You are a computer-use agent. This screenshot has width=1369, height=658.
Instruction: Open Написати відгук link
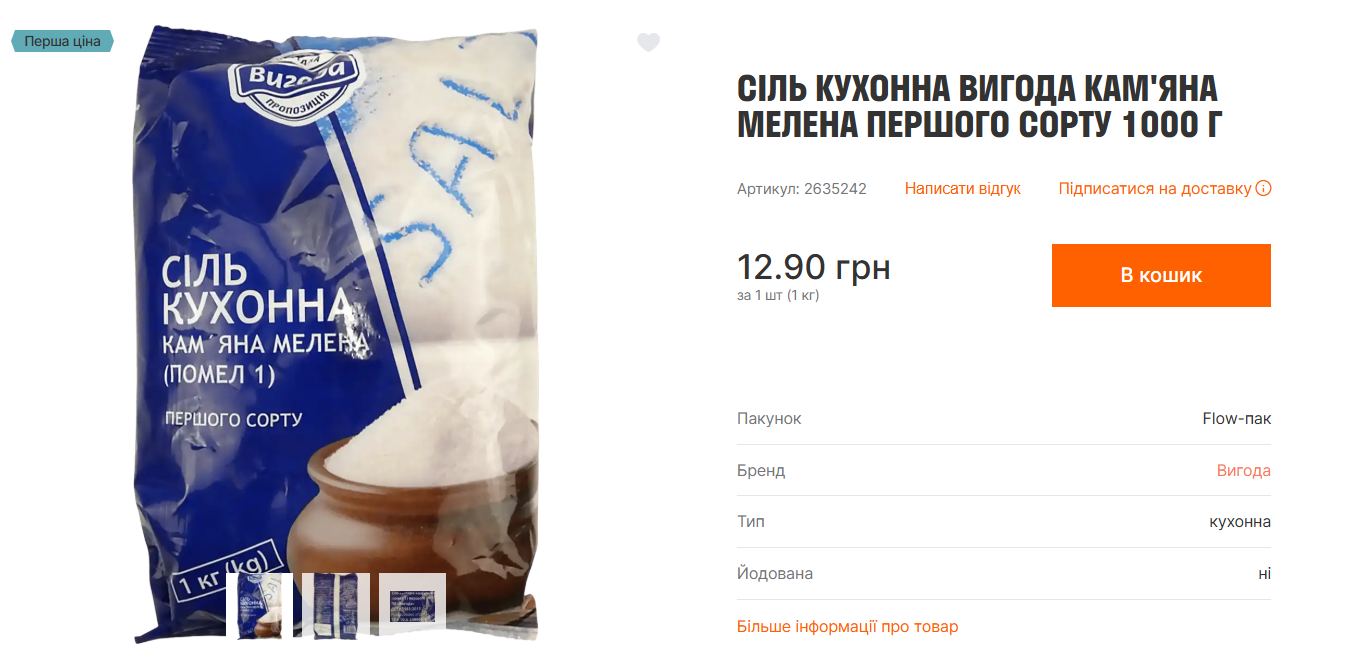coord(962,188)
